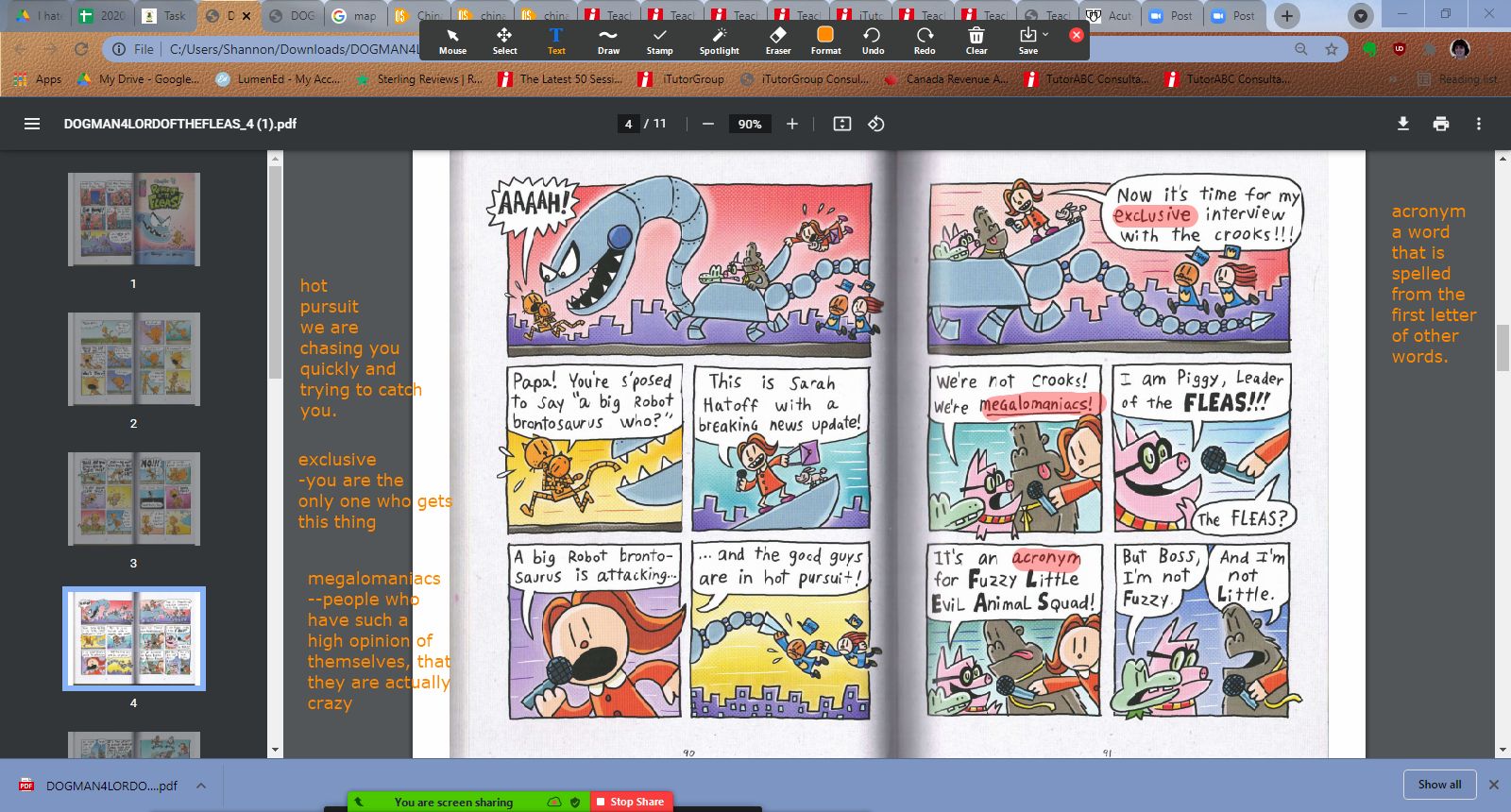Viewport: 1511px width, 812px height.
Task: Save the annotations with the Save icon
Action: [x=1027, y=41]
